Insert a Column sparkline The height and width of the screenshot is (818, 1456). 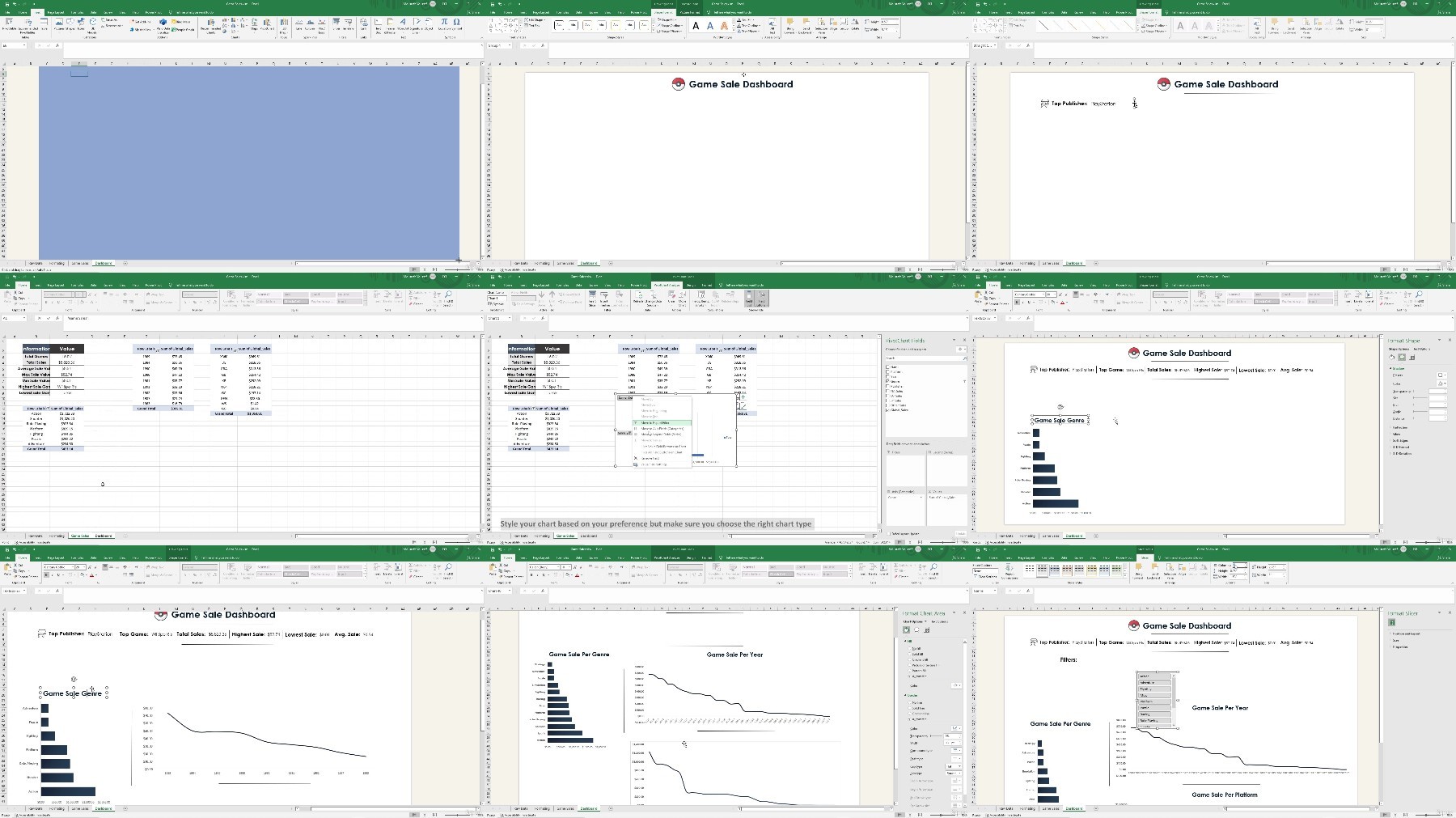pos(310,24)
